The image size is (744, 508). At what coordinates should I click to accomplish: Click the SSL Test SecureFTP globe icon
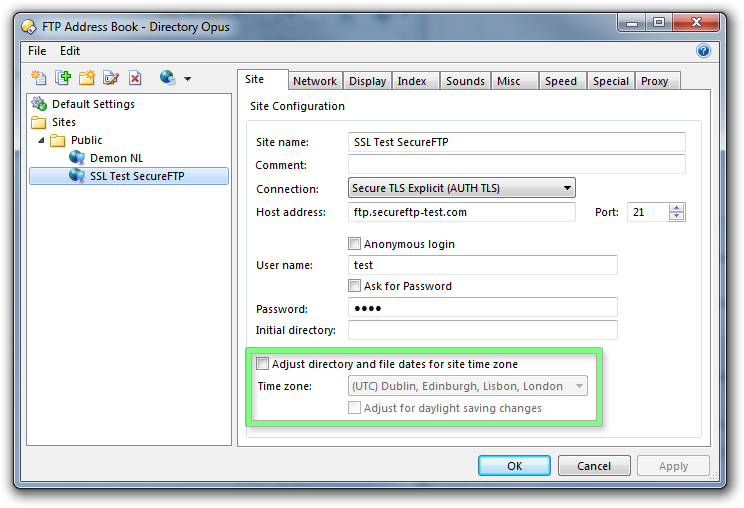pyautogui.click(x=77, y=175)
